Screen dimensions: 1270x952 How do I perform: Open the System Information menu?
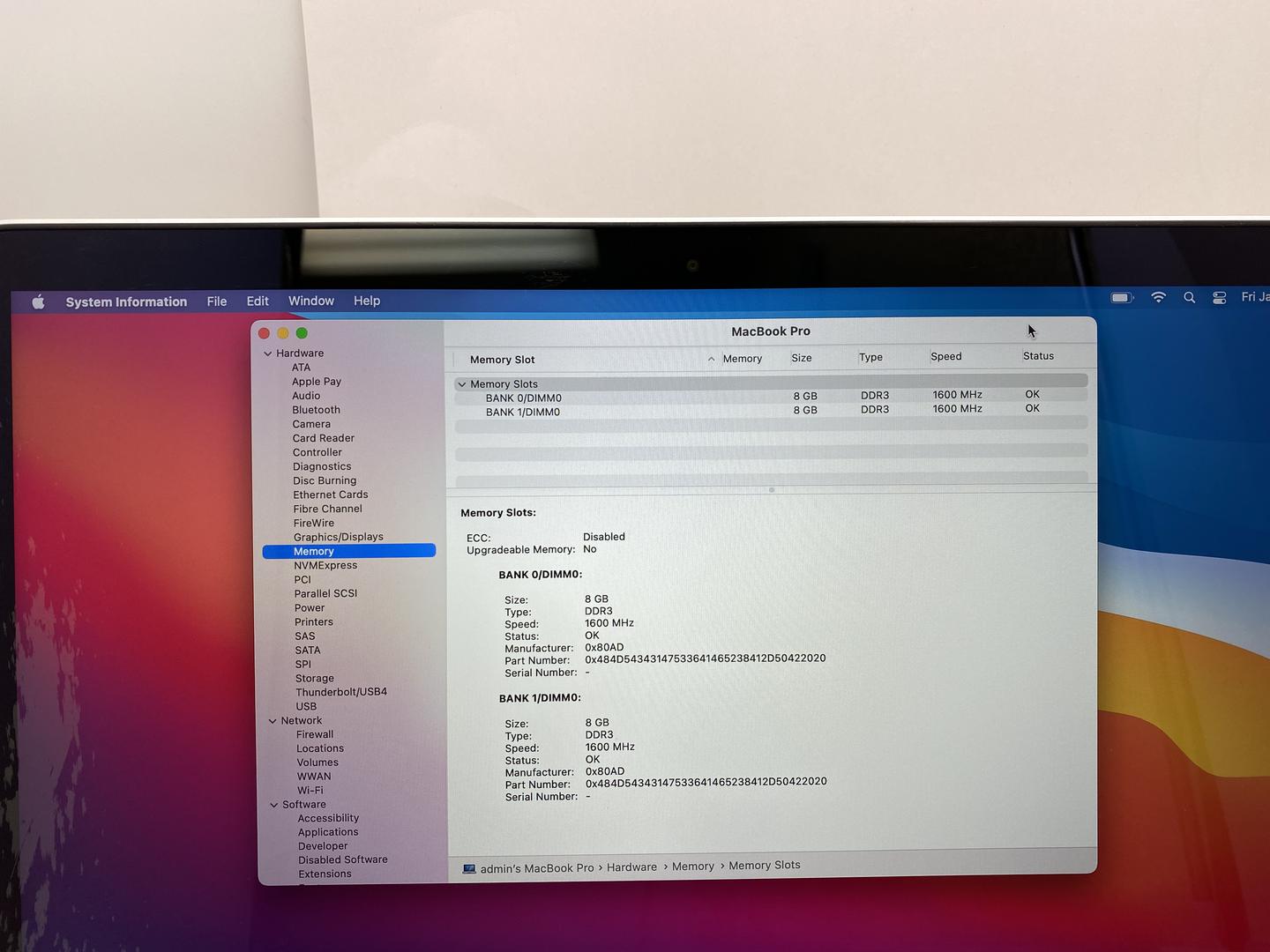(126, 301)
